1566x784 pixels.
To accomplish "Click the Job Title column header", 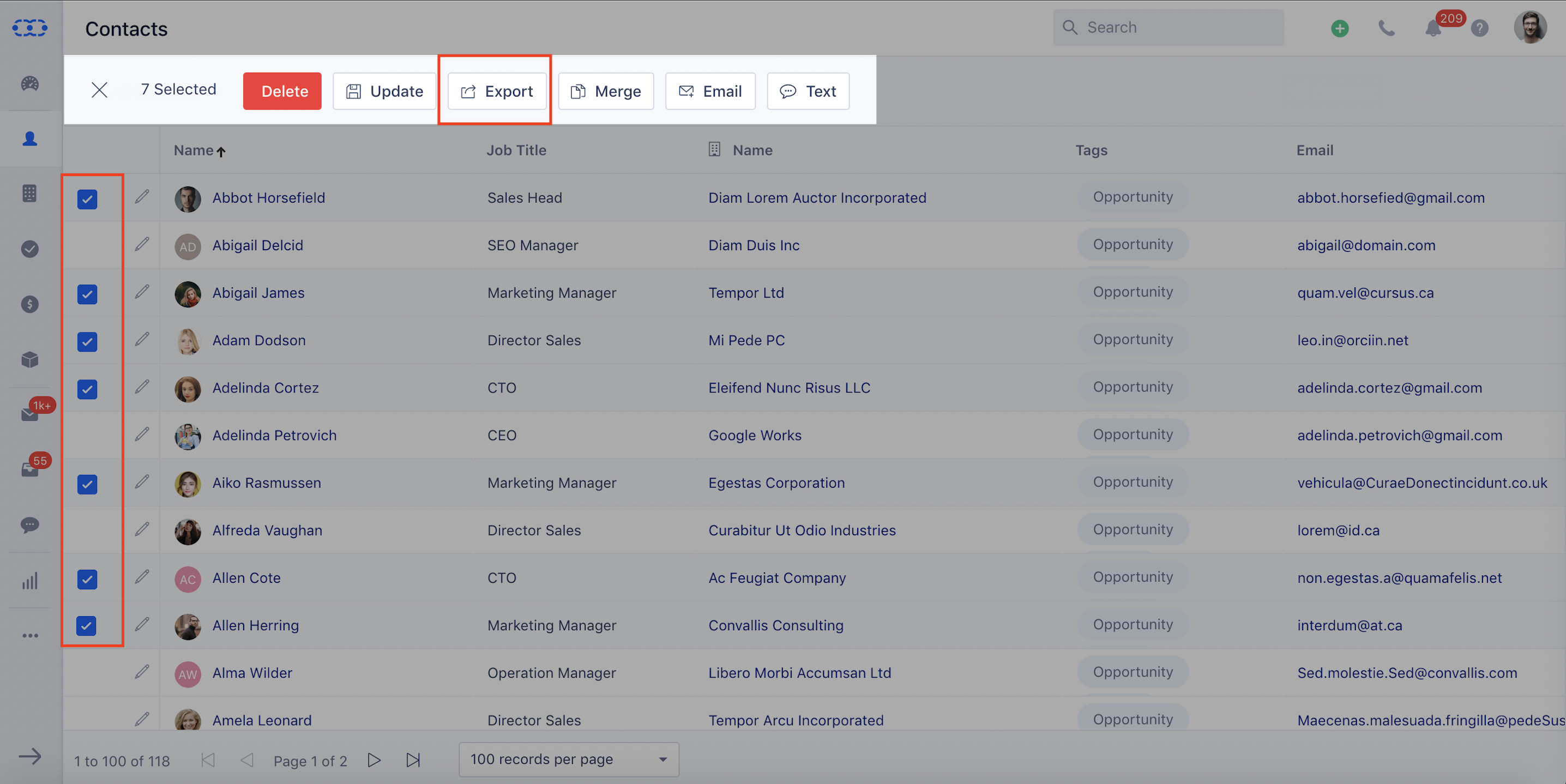I will (x=516, y=150).
